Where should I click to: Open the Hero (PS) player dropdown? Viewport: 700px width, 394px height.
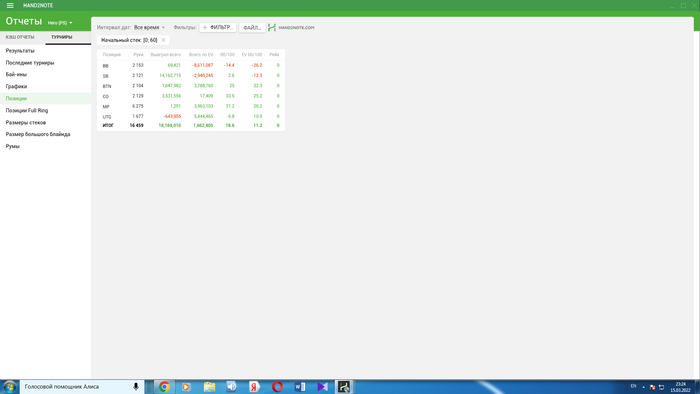pos(60,23)
